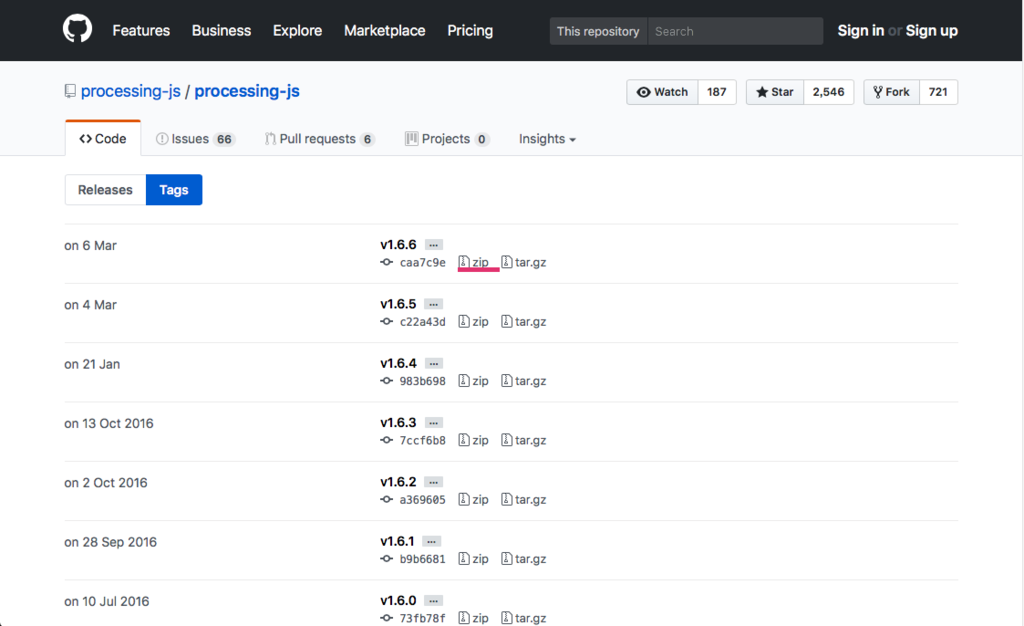
Task: Open commit 7ccf6b8
Action: (423, 441)
